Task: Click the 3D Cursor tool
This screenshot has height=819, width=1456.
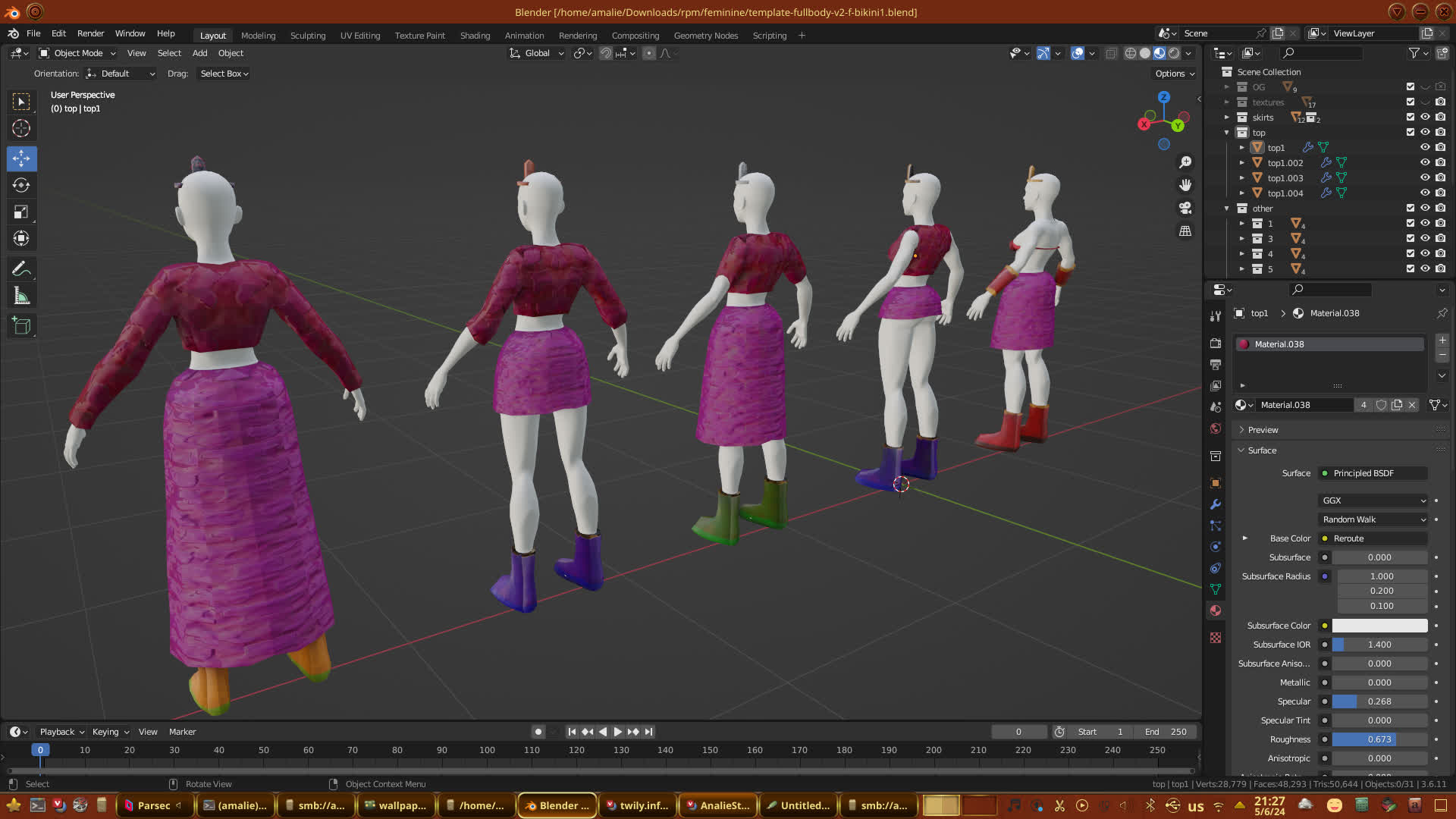Action: tap(21, 128)
